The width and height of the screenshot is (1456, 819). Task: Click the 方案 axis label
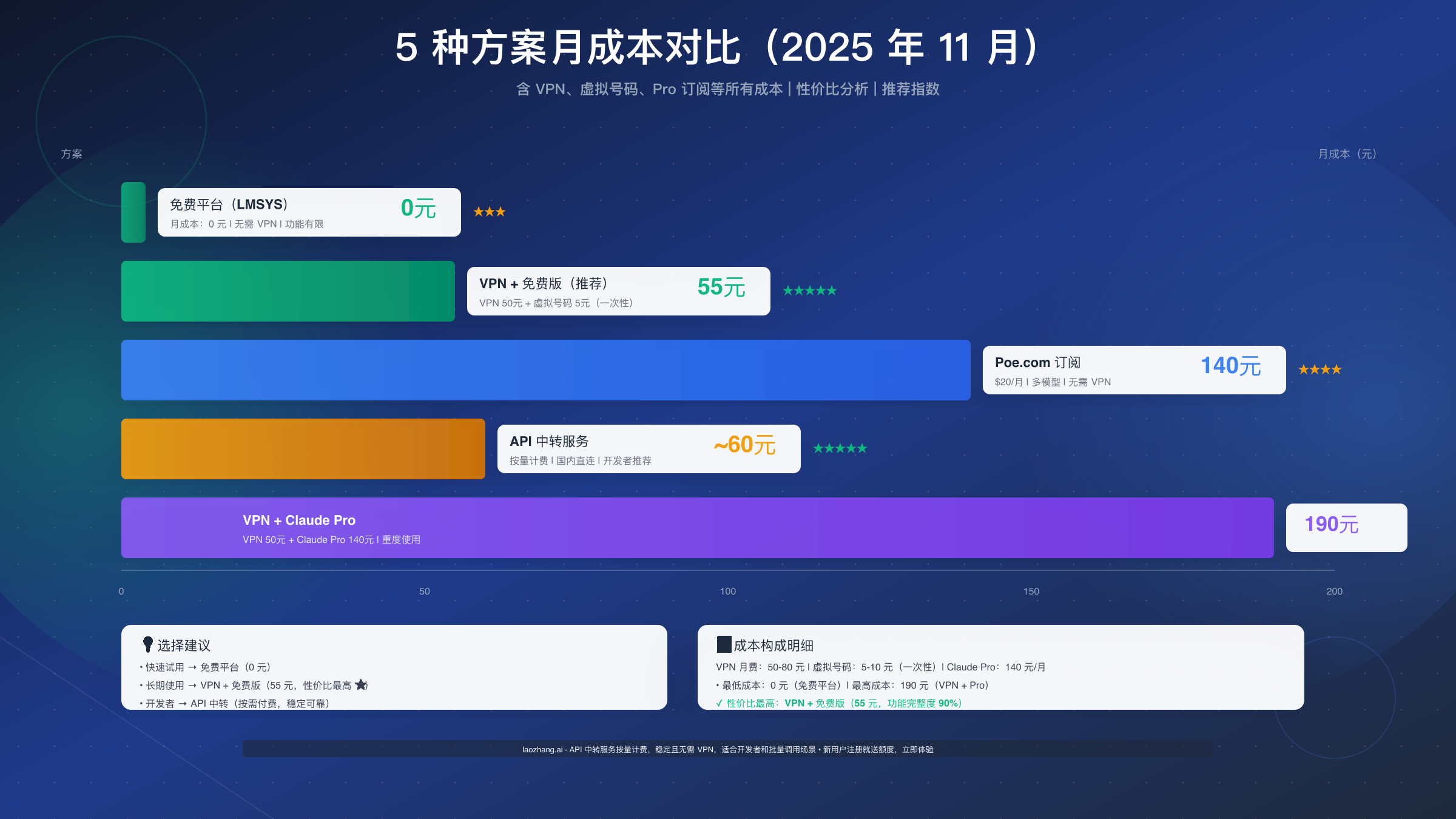[71, 155]
